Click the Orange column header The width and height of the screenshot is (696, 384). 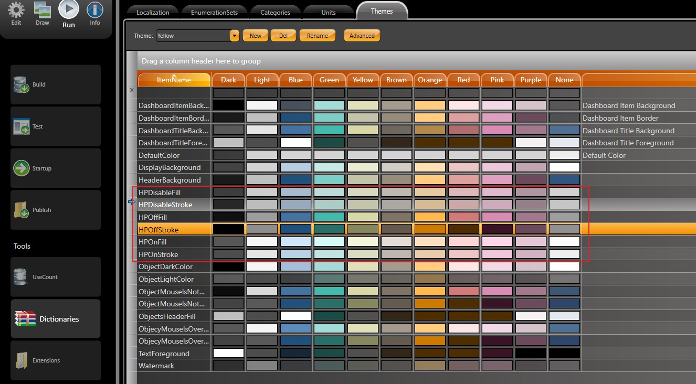click(x=430, y=80)
